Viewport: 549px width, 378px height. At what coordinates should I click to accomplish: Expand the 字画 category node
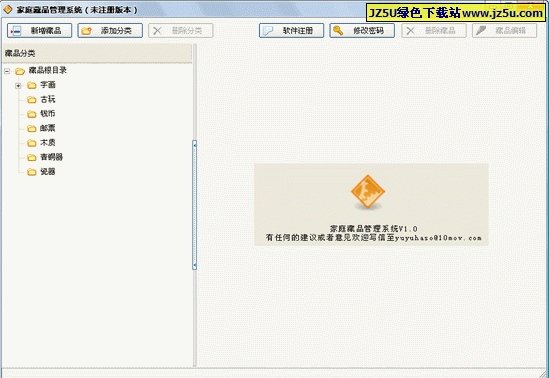coord(19,85)
